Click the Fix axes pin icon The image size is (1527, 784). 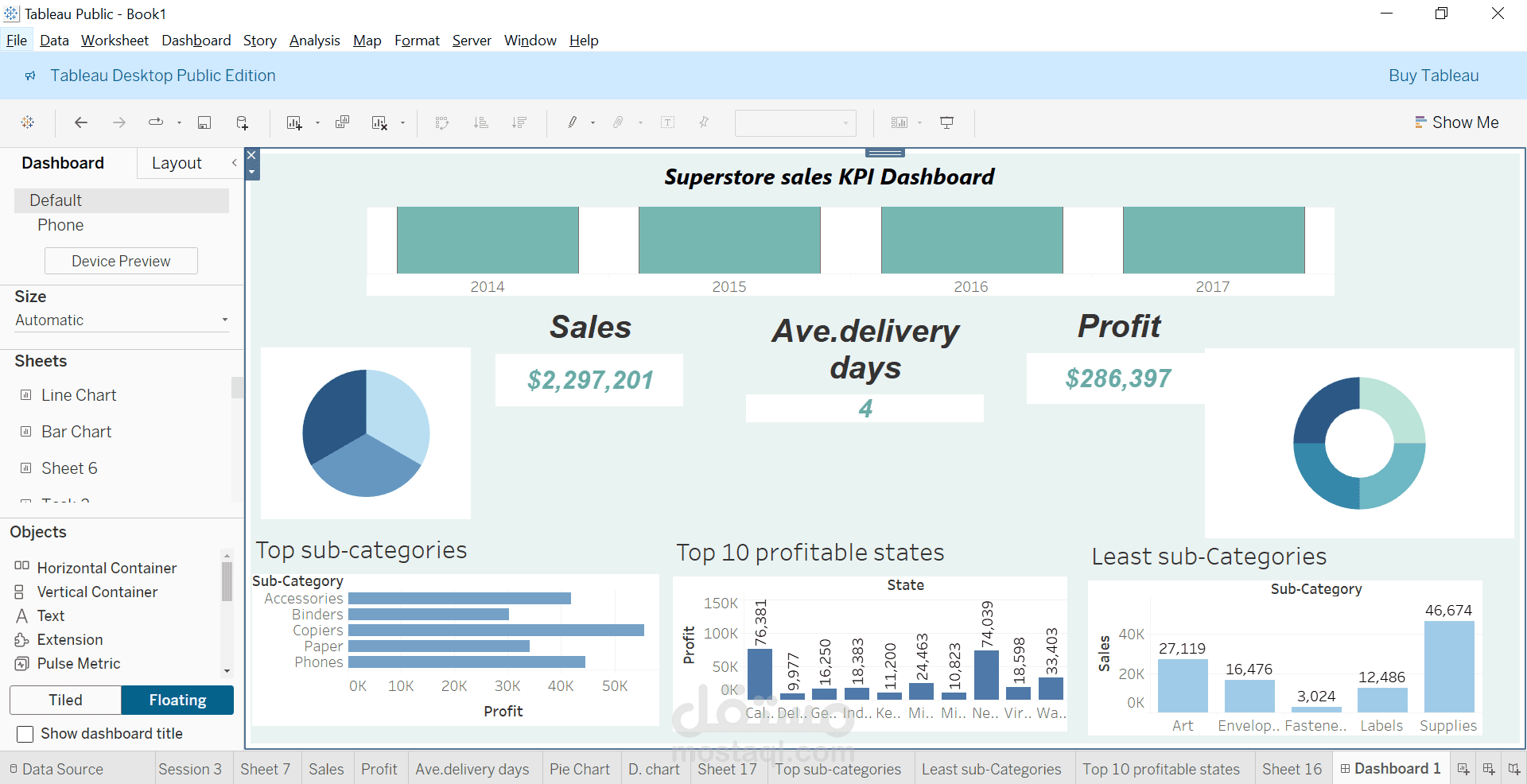pos(704,122)
